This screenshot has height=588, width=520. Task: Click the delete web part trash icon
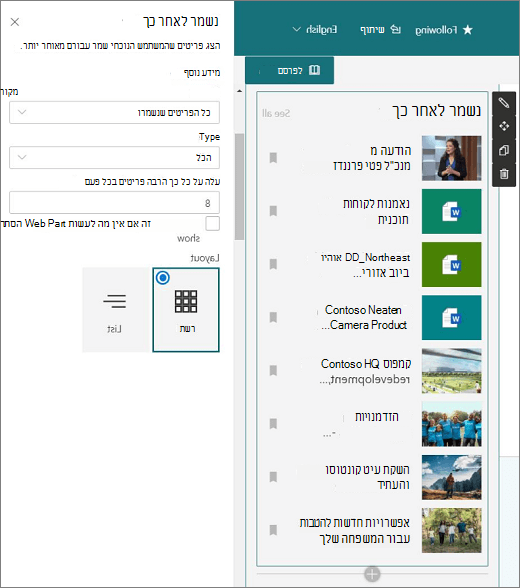tap(504, 174)
